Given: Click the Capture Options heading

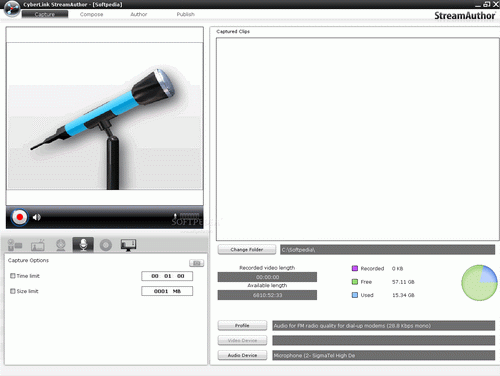Looking at the screenshot, I should click(28, 260).
